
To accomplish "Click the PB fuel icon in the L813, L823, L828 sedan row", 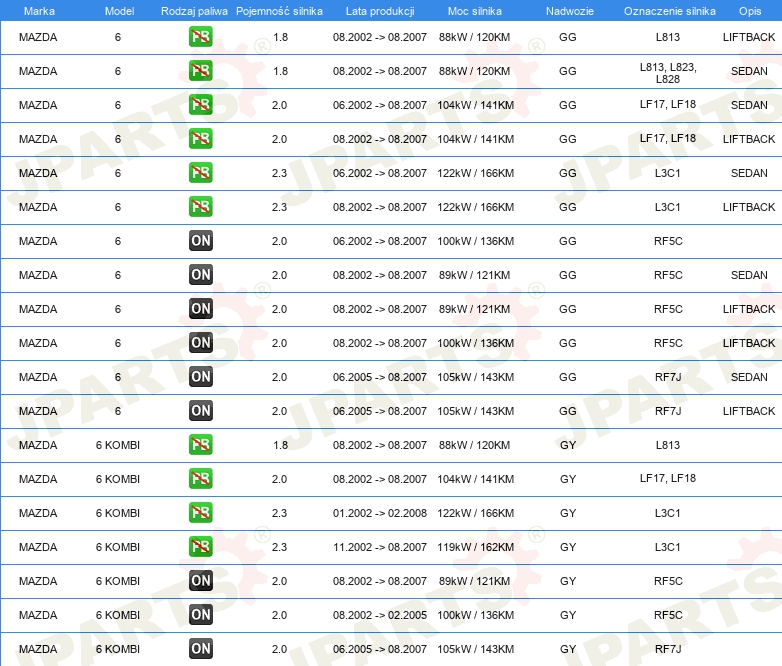I will 200,71.
